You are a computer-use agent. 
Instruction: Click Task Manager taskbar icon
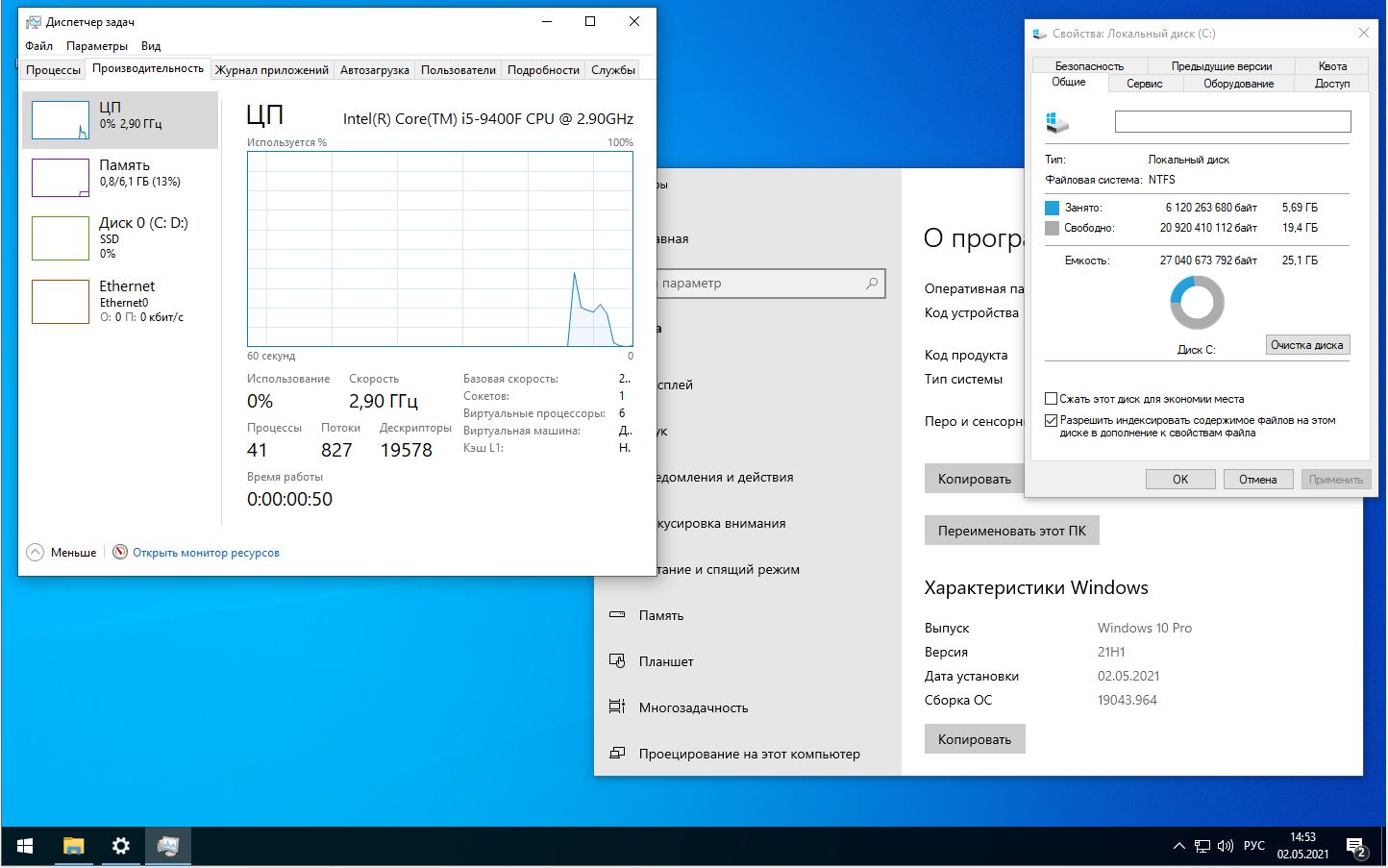click(x=168, y=847)
